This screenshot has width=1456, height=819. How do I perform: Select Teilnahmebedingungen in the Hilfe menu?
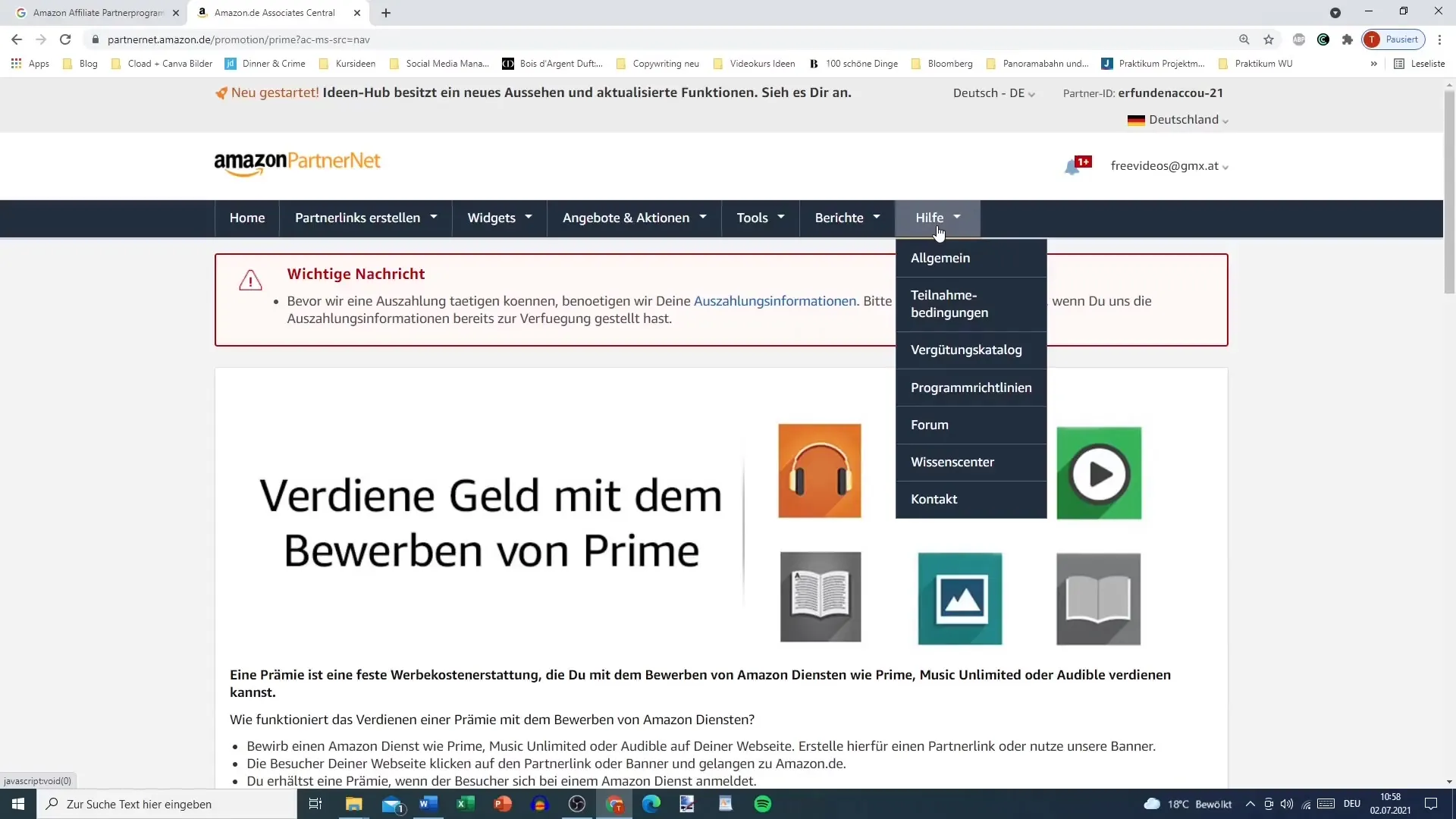click(971, 304)
